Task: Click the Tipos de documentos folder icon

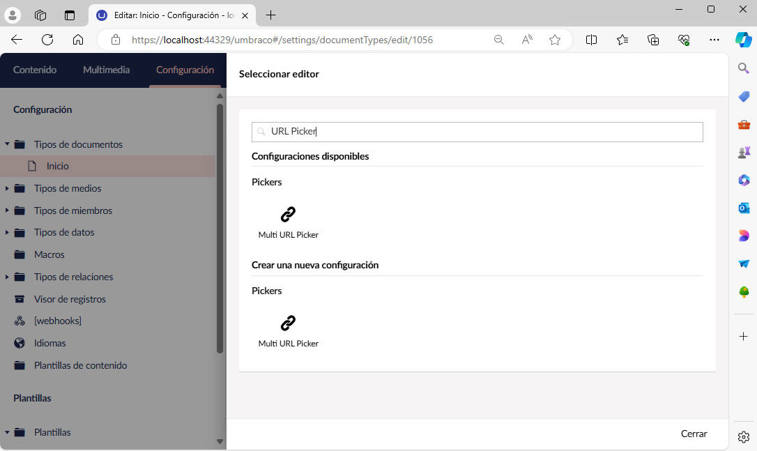Action: [x=19, y=144]
